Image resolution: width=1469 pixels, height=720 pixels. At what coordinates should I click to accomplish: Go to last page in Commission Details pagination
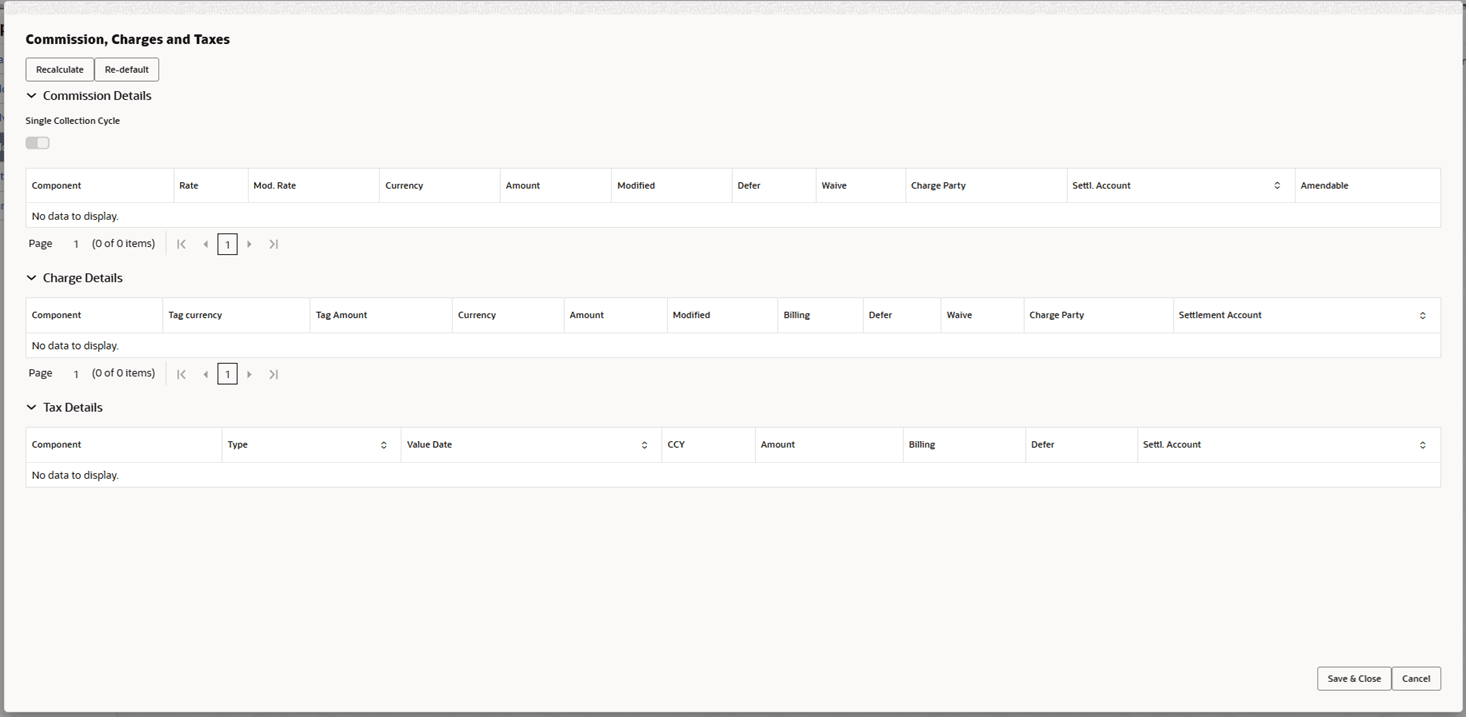(x=273, y=243)
